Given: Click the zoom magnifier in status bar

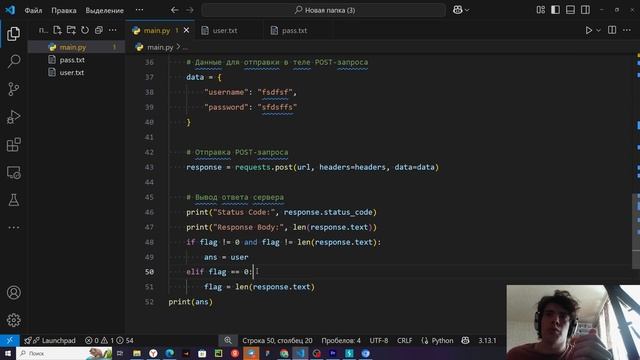Looking at the screenshot, I should pyautogui.click(x=228, y=340).
